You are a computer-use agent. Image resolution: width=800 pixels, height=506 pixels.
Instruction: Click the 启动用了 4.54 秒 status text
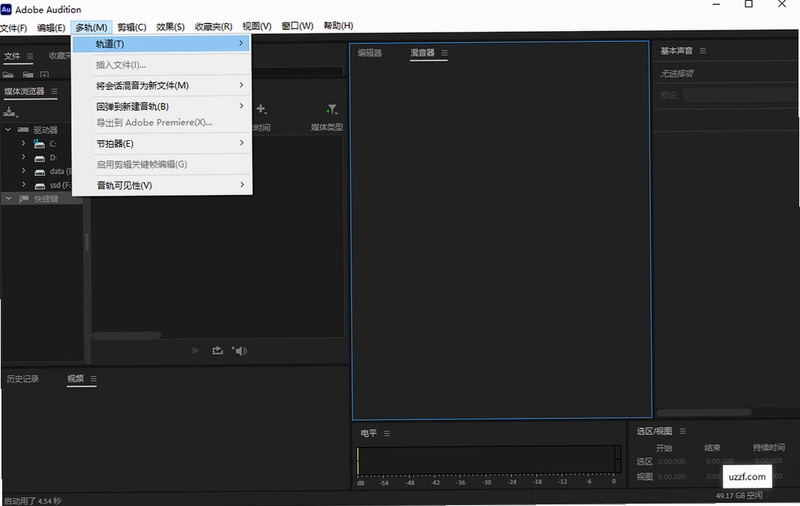(33, 501)
